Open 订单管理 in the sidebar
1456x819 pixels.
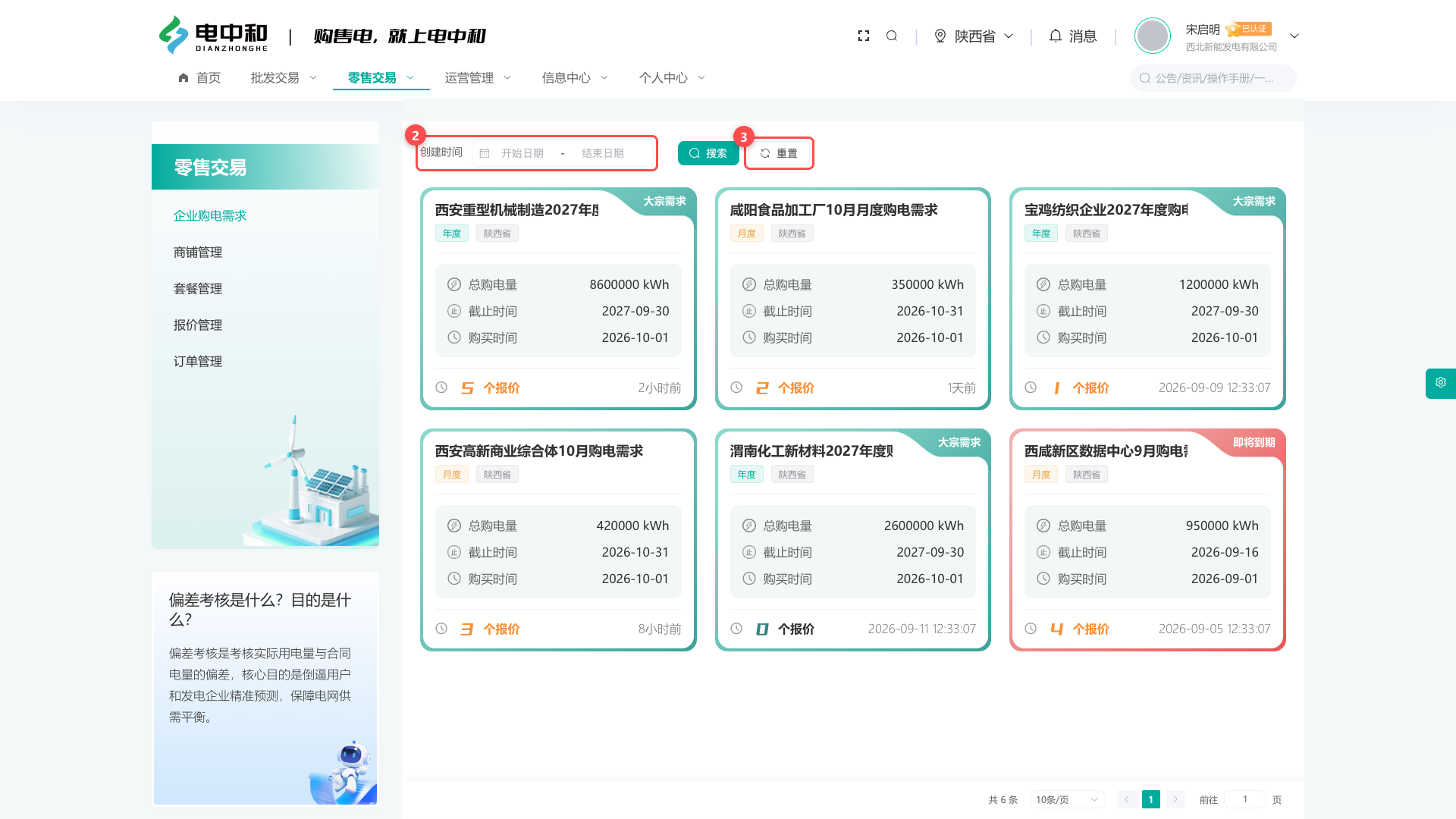pos(198,361)
